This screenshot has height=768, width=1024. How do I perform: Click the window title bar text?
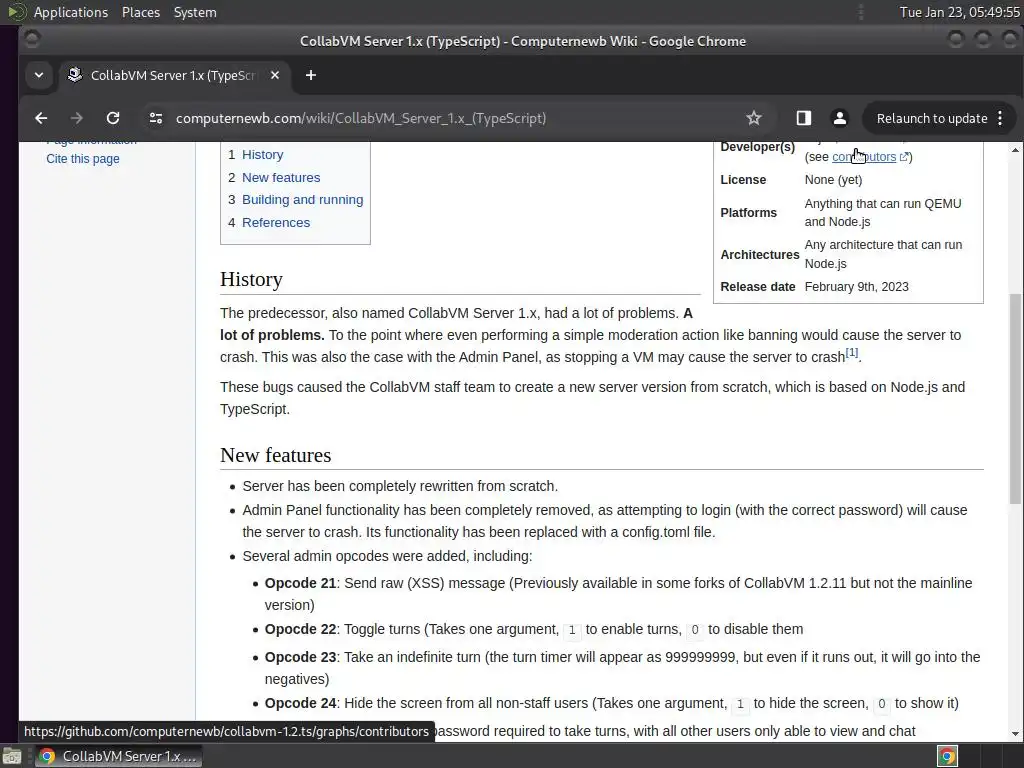[522, 41]
